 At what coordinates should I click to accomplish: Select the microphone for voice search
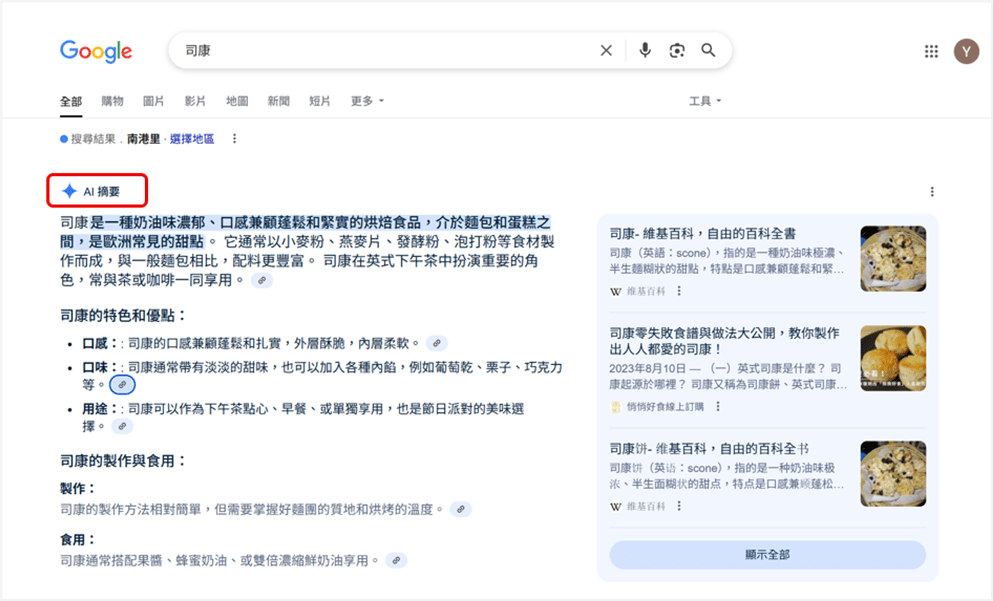point(643,50)
